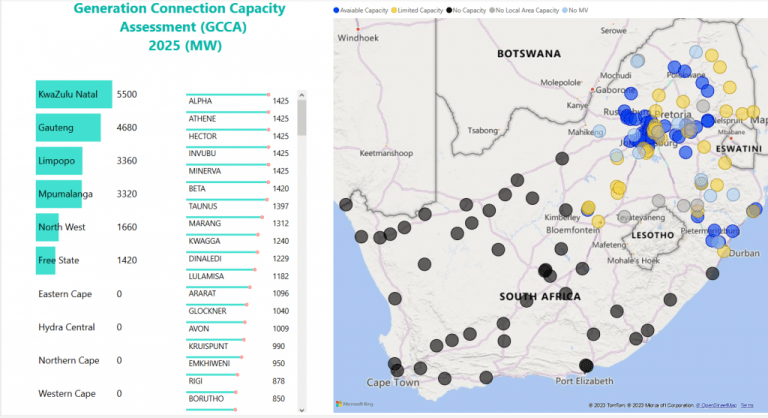The width and height of the screenshot is (768, 418).
Task: Select the No Capacity legend marker
Action: coord(449,10)
